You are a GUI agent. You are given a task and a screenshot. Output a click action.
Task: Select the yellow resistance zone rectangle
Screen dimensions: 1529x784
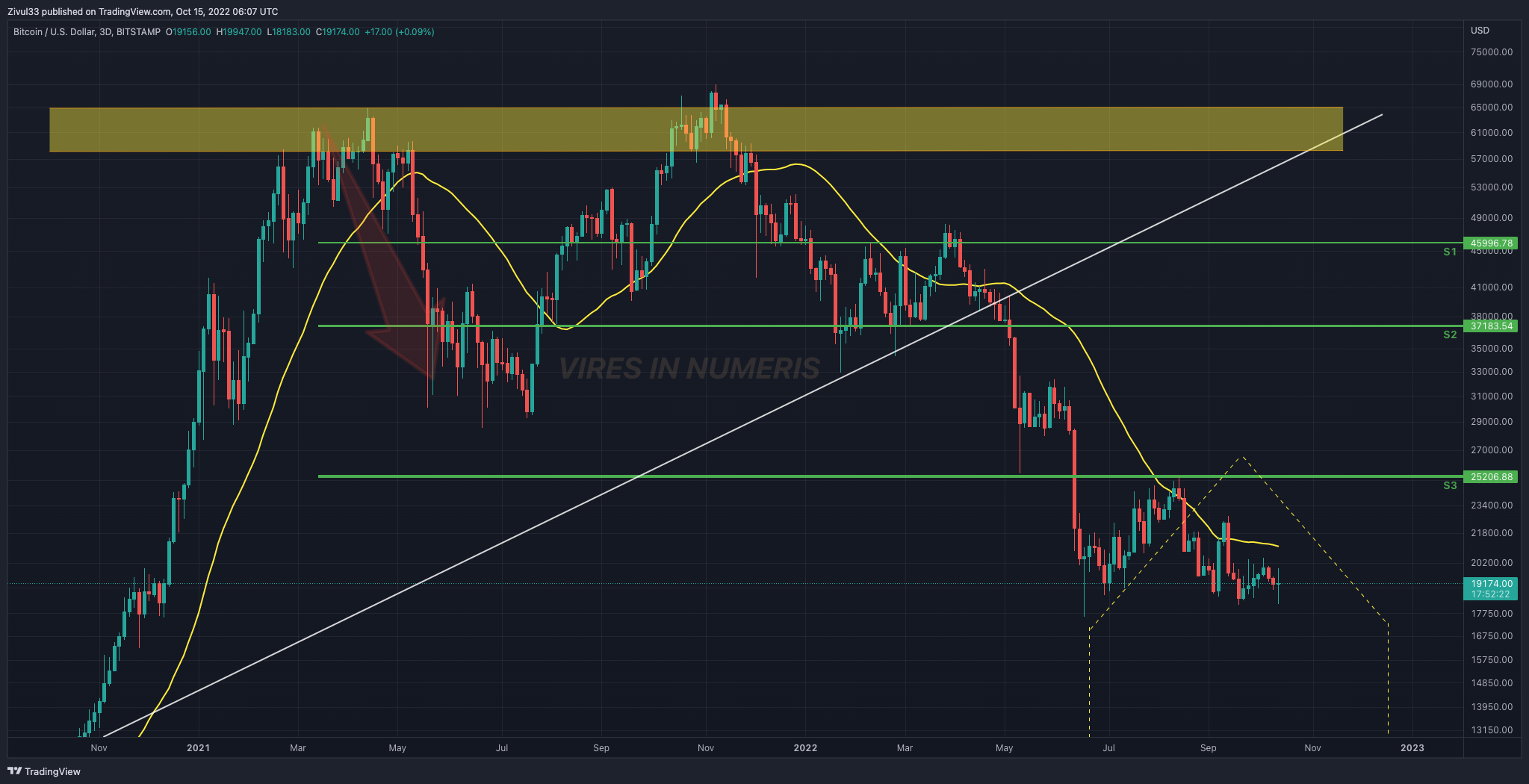coord(696,130)
